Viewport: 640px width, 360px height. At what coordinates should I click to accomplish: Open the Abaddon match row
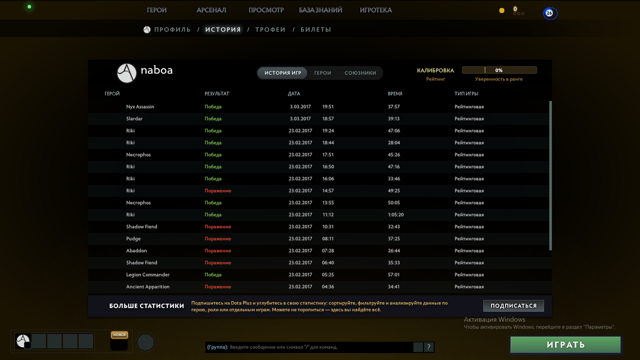click(318, 251)
